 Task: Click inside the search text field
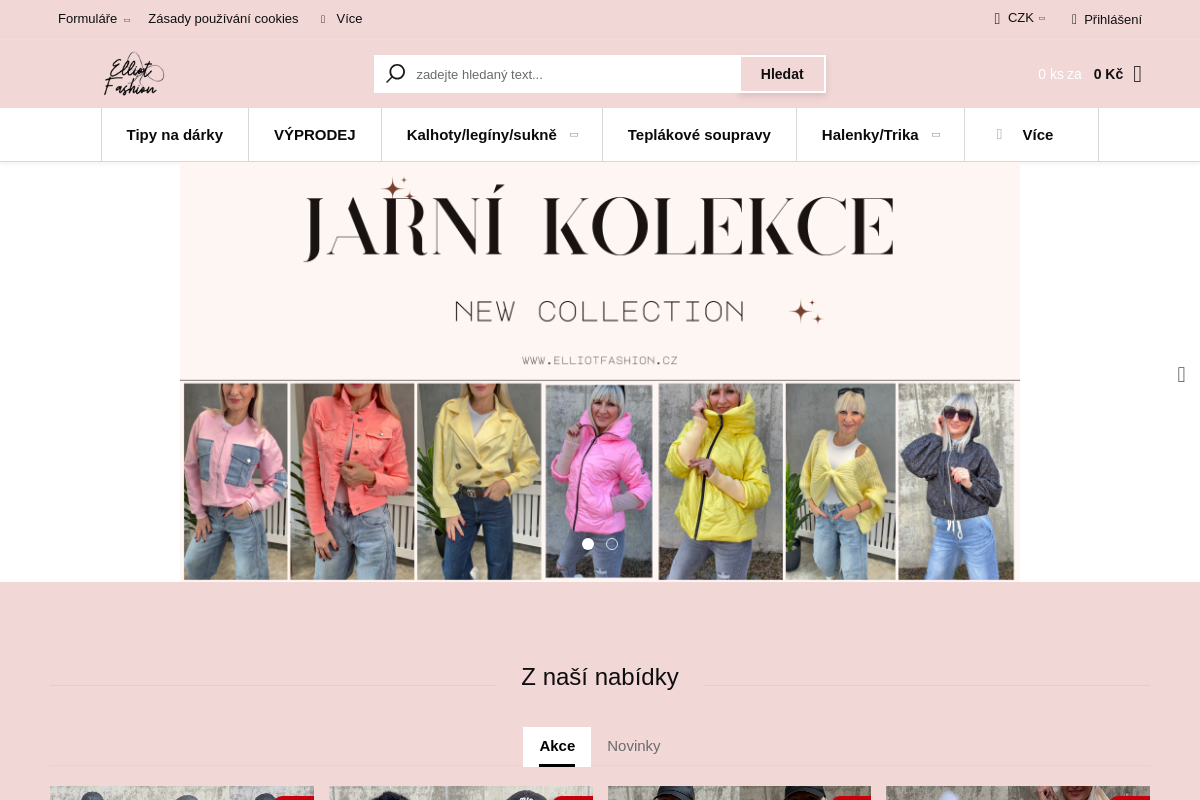570,73
